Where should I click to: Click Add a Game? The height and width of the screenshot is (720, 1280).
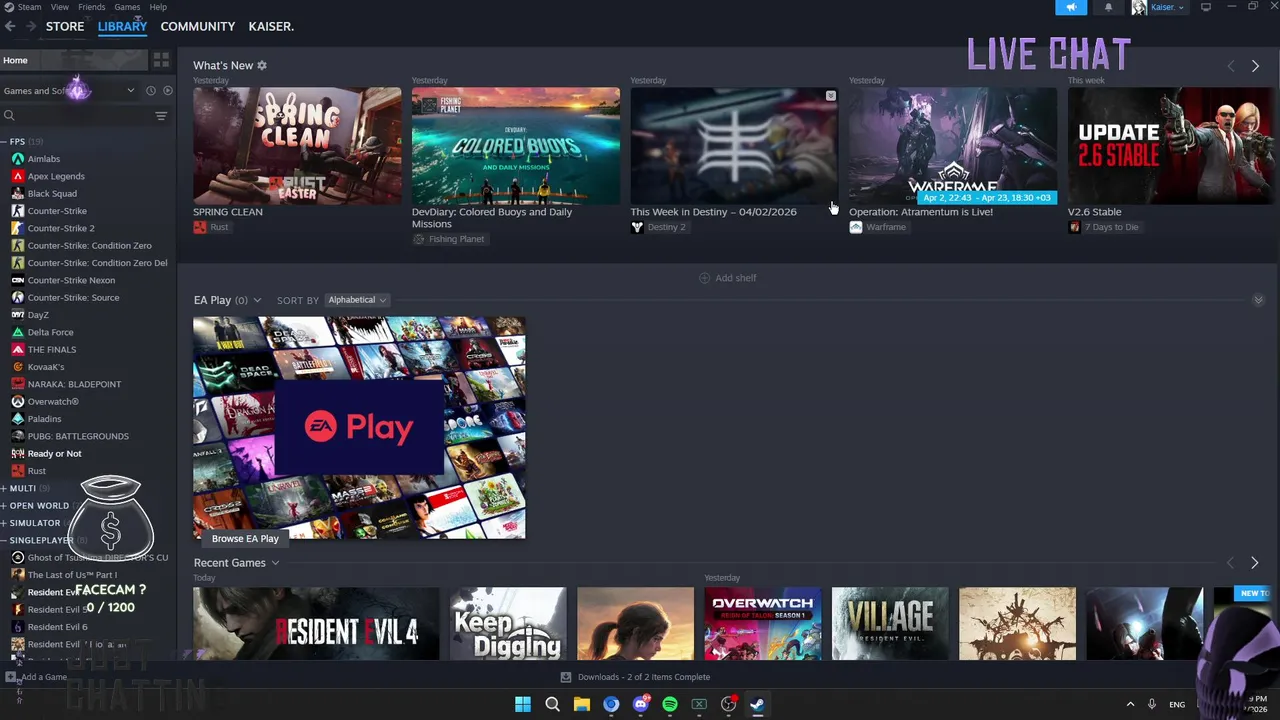36,677
